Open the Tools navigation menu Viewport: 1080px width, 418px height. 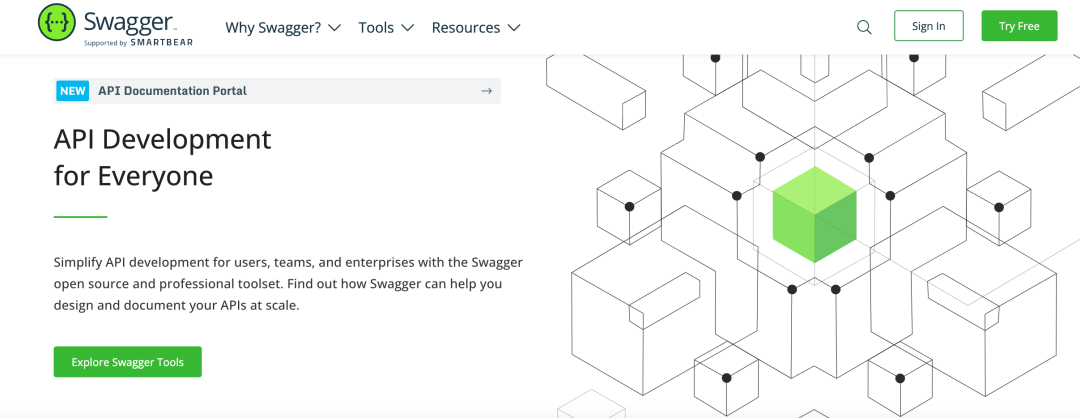pyautogui.click(x=376, y=28)
